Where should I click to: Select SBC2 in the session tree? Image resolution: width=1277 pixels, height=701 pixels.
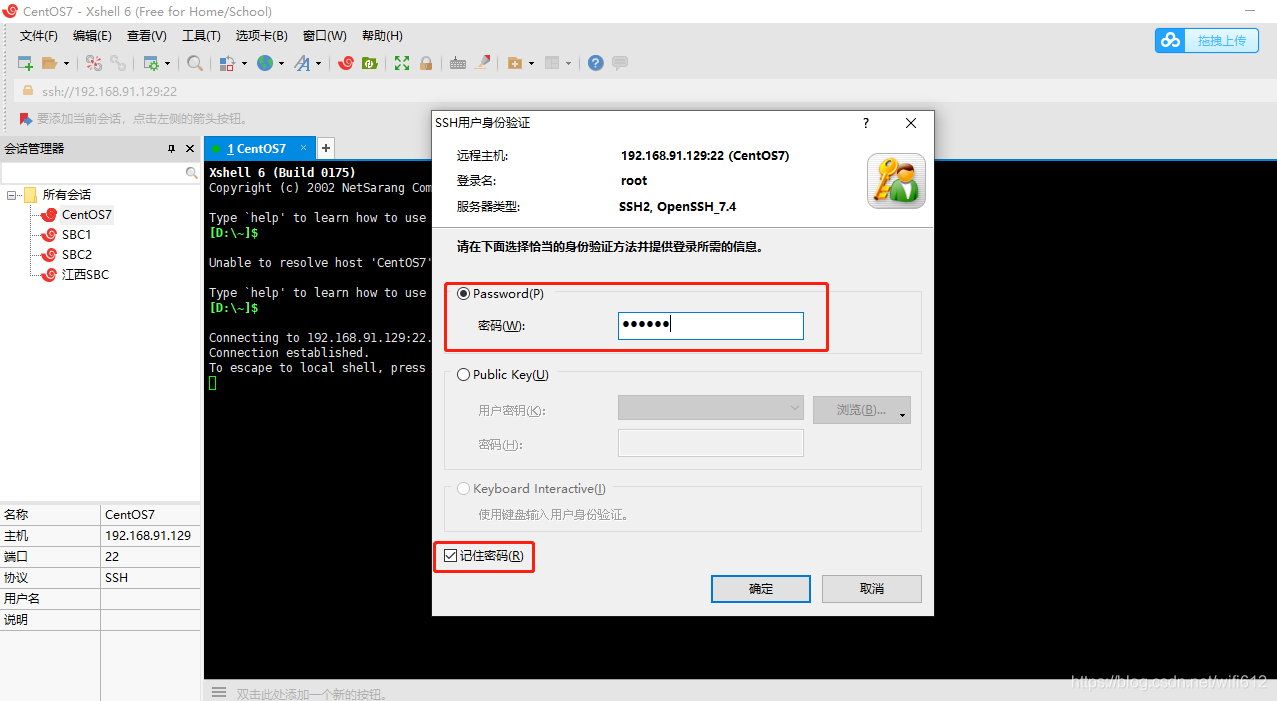(77, 255)
